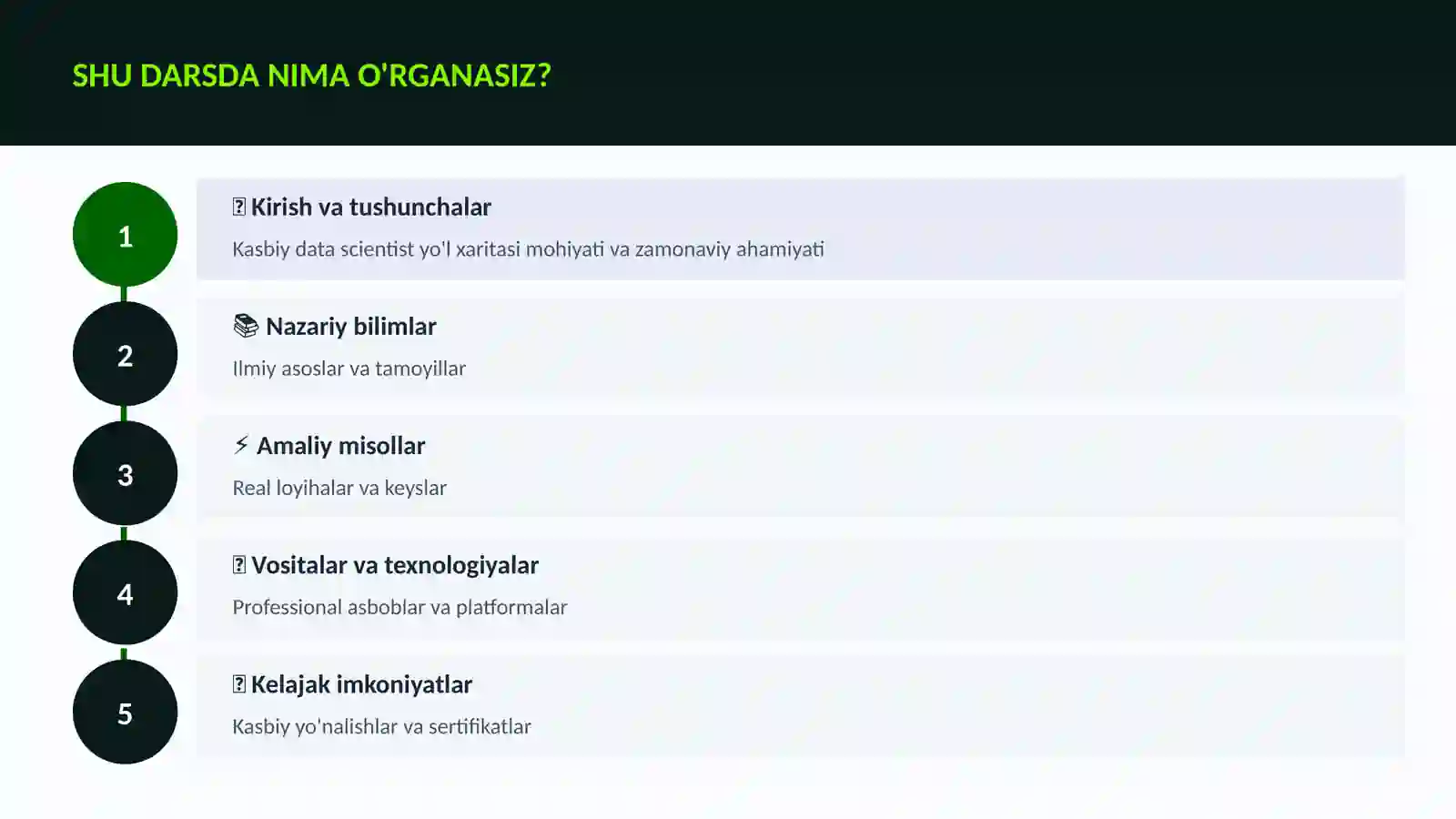Click the green step 1 circle
The image size is (1456, 819).
tap(125, 235)
